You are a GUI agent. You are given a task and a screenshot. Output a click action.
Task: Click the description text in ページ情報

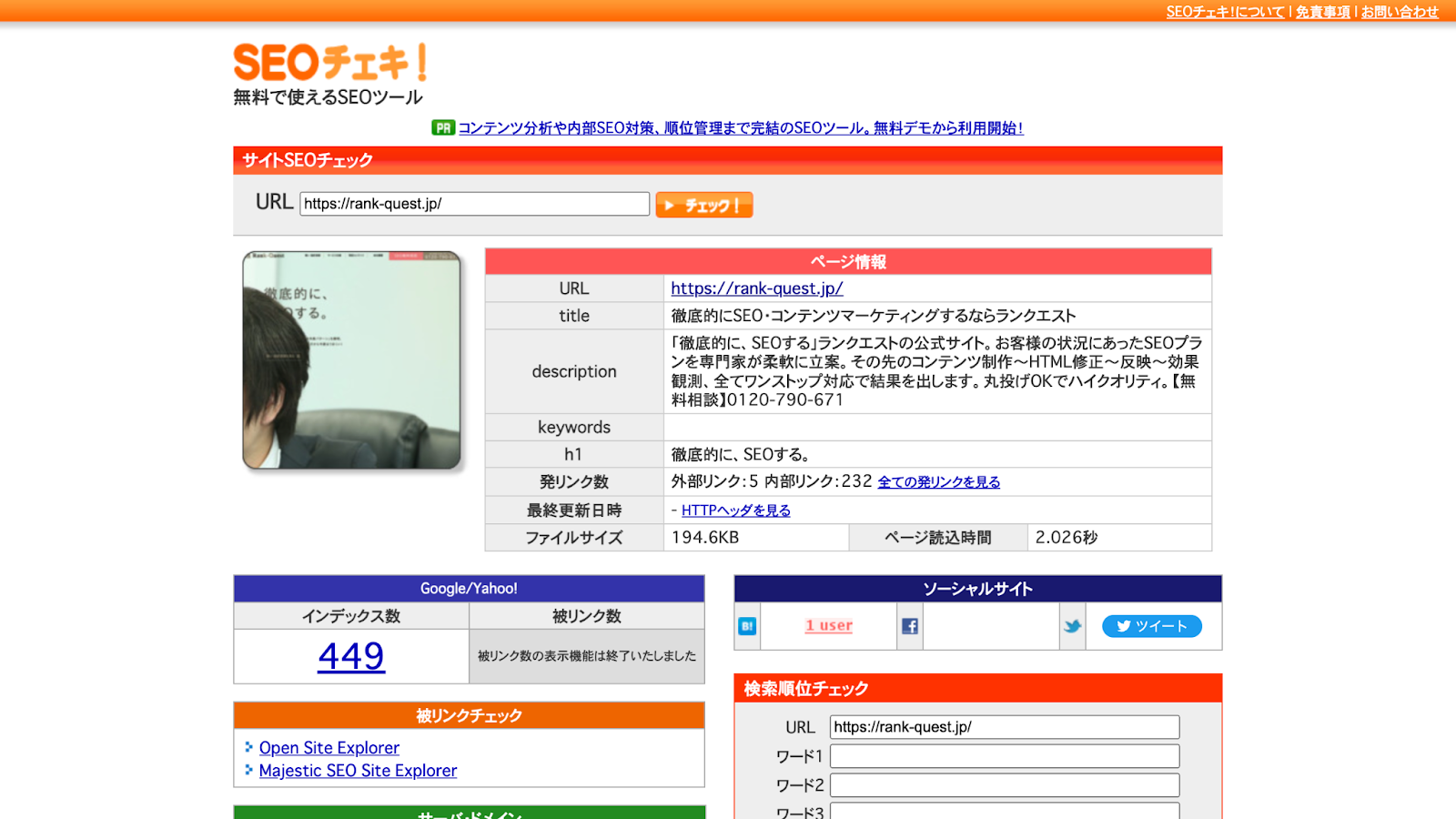pos(937,371)
